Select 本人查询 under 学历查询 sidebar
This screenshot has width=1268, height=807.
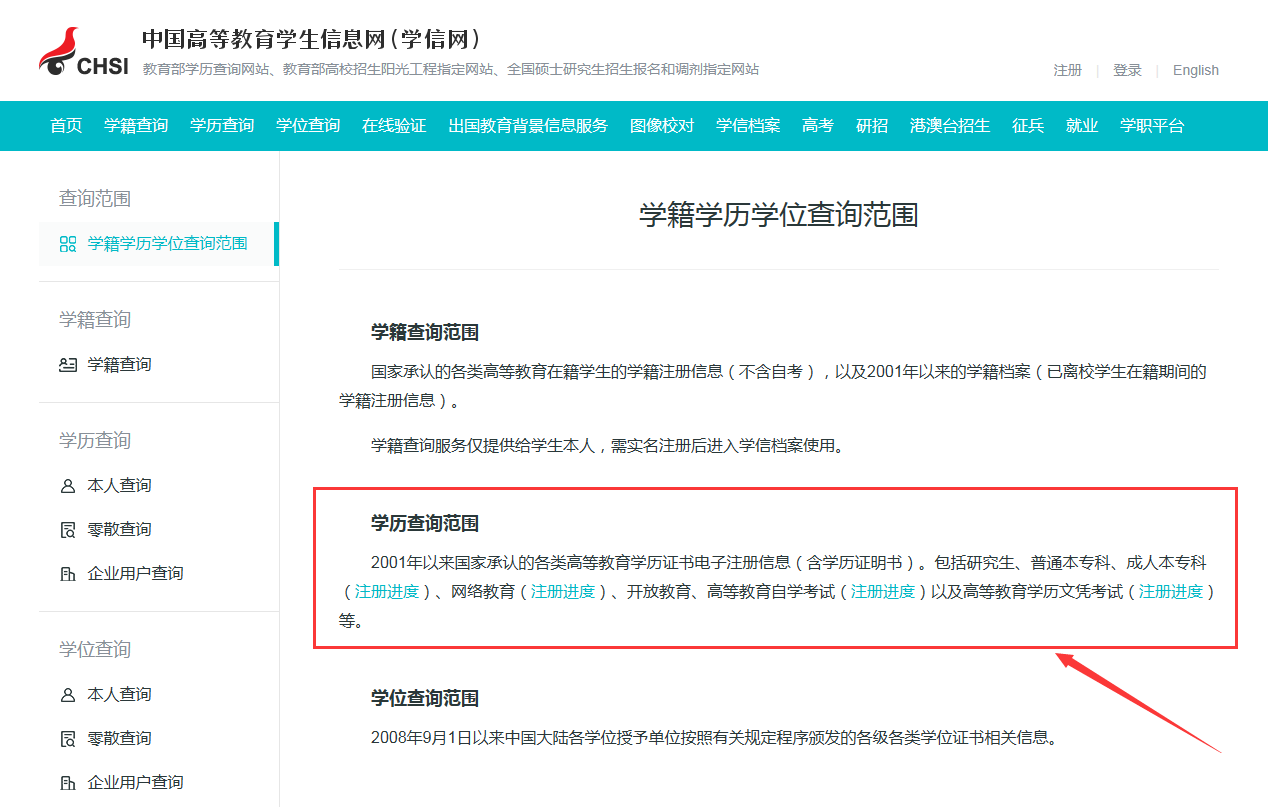120,486
